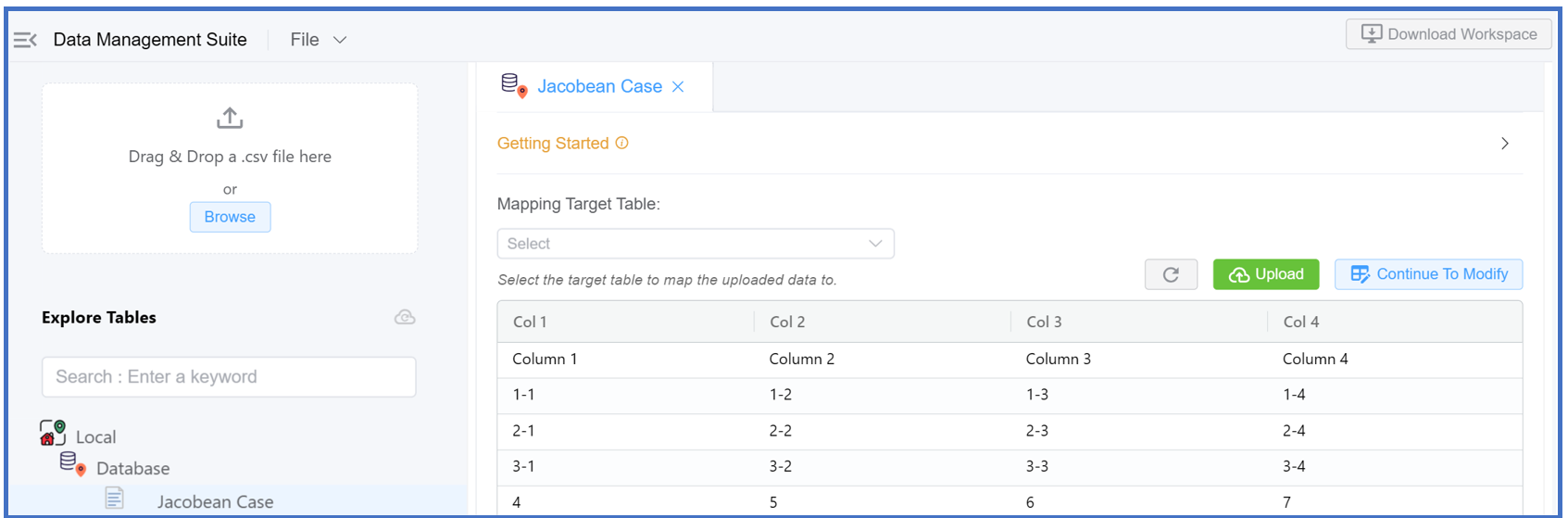
Task: Click Continue To Modify button
Action: 1428,274
